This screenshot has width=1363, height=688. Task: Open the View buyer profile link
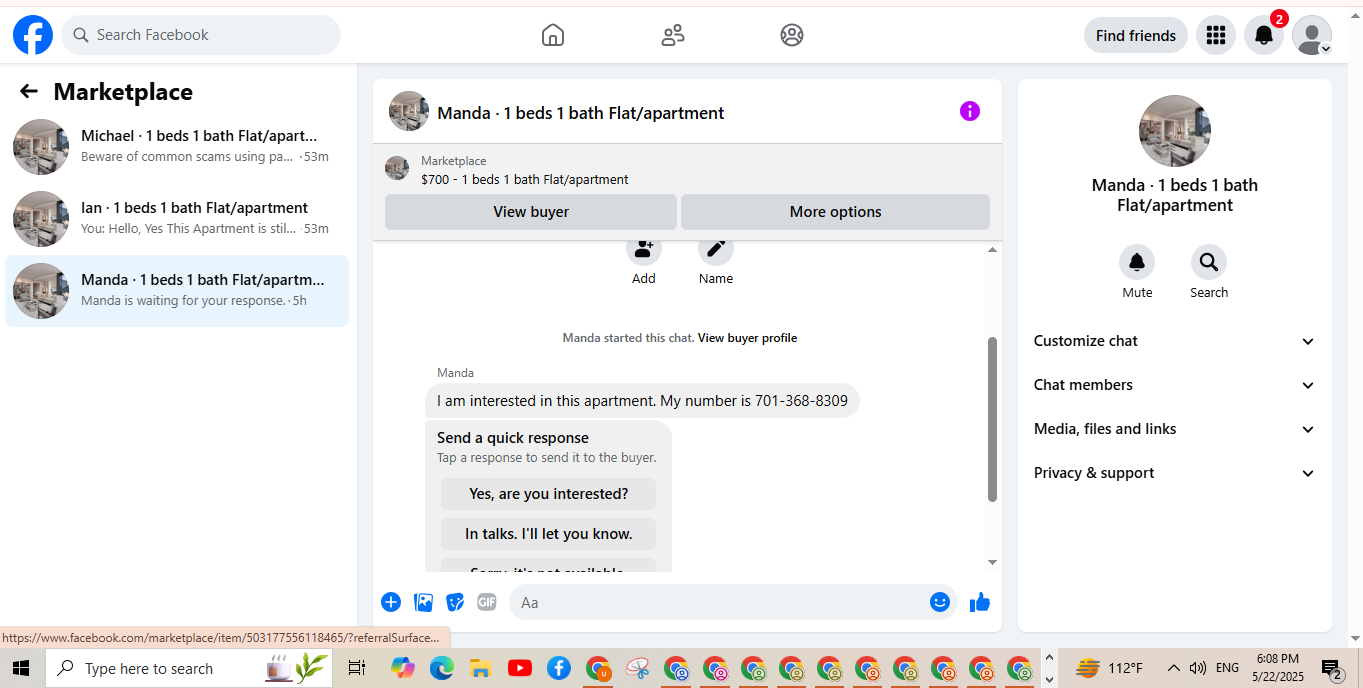tap(747, 338)
